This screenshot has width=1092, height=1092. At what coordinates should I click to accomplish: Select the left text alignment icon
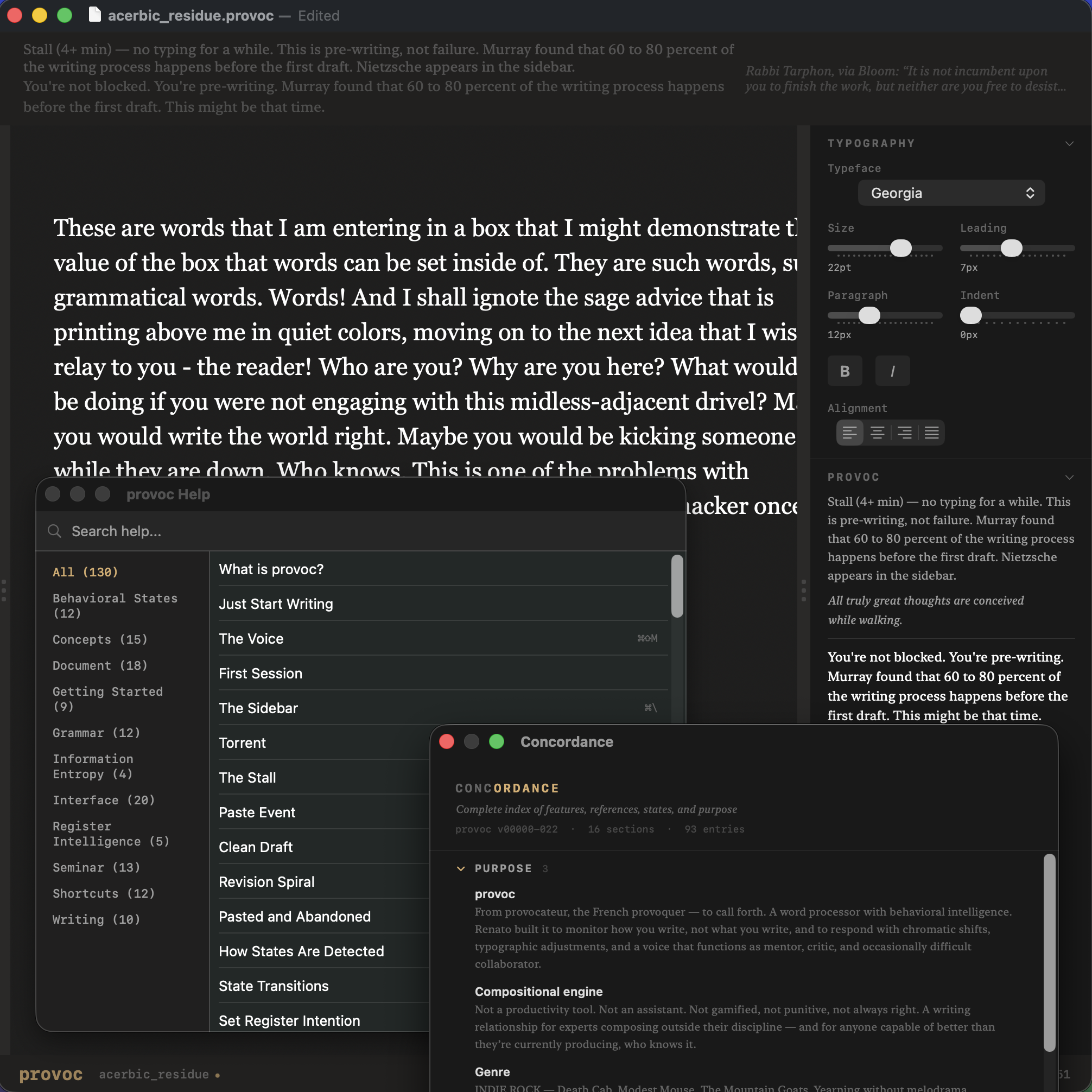pyautogui.click(x=849, y=433)
